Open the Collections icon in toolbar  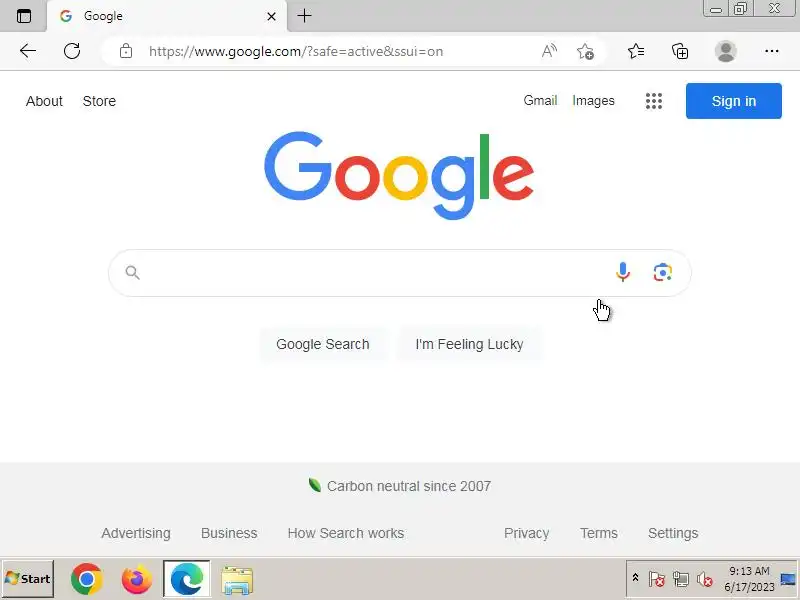pyautogui.click(x=680, y=51)
